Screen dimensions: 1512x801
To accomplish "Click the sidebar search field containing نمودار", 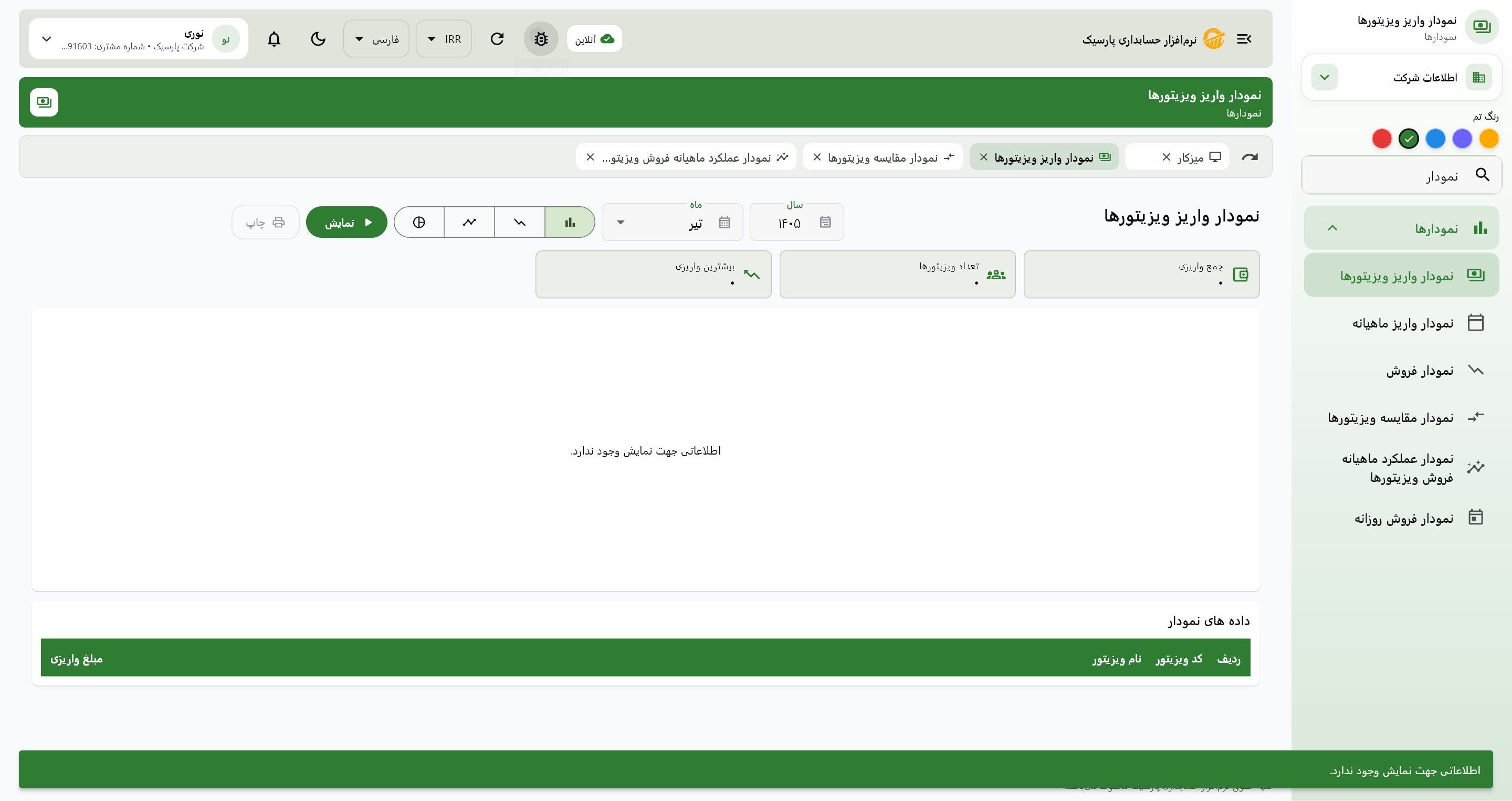I will click(1402, 175).
